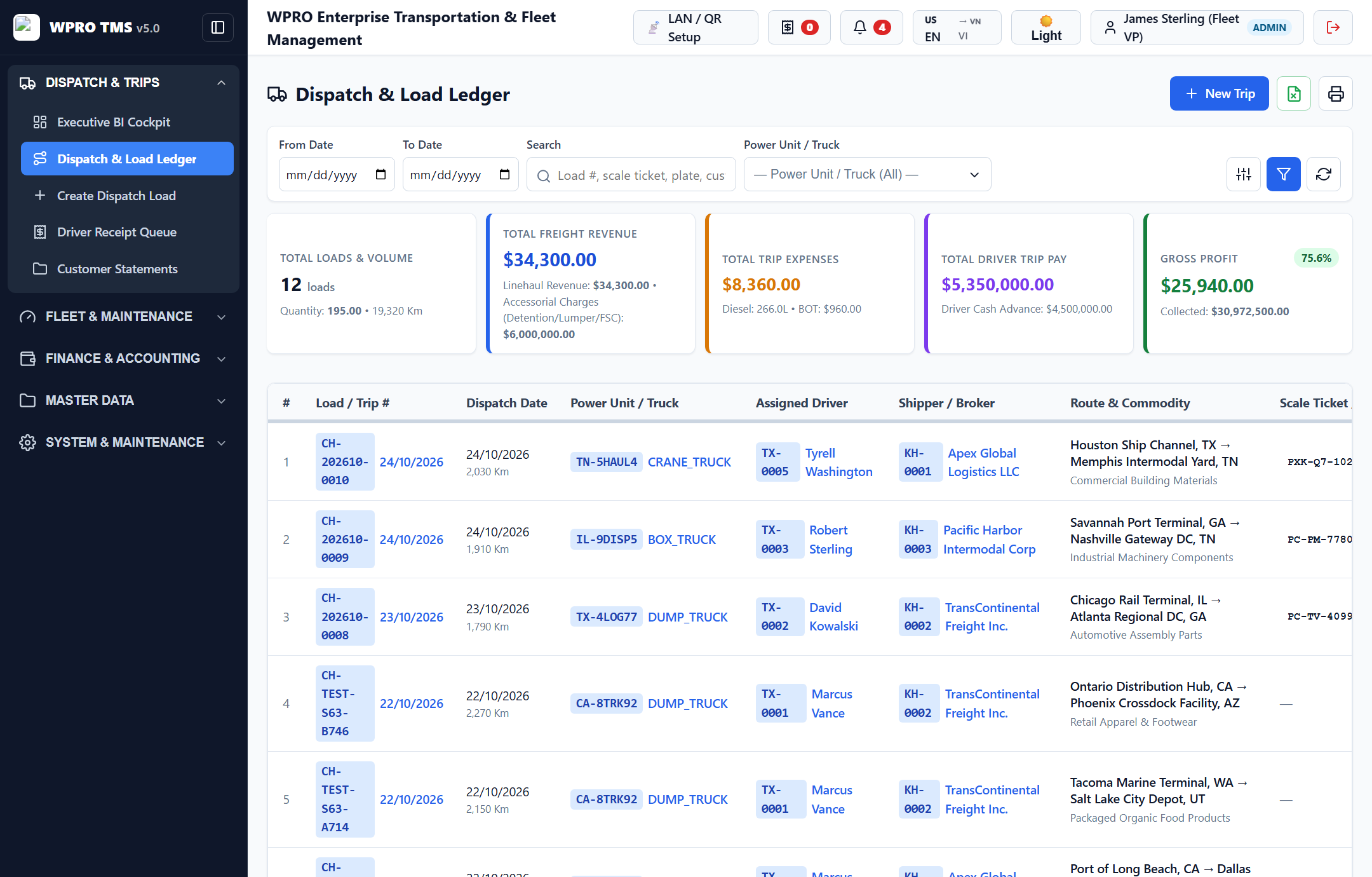Click the search magnifier icon
The image size is (1372, 877).
point(544,176)
